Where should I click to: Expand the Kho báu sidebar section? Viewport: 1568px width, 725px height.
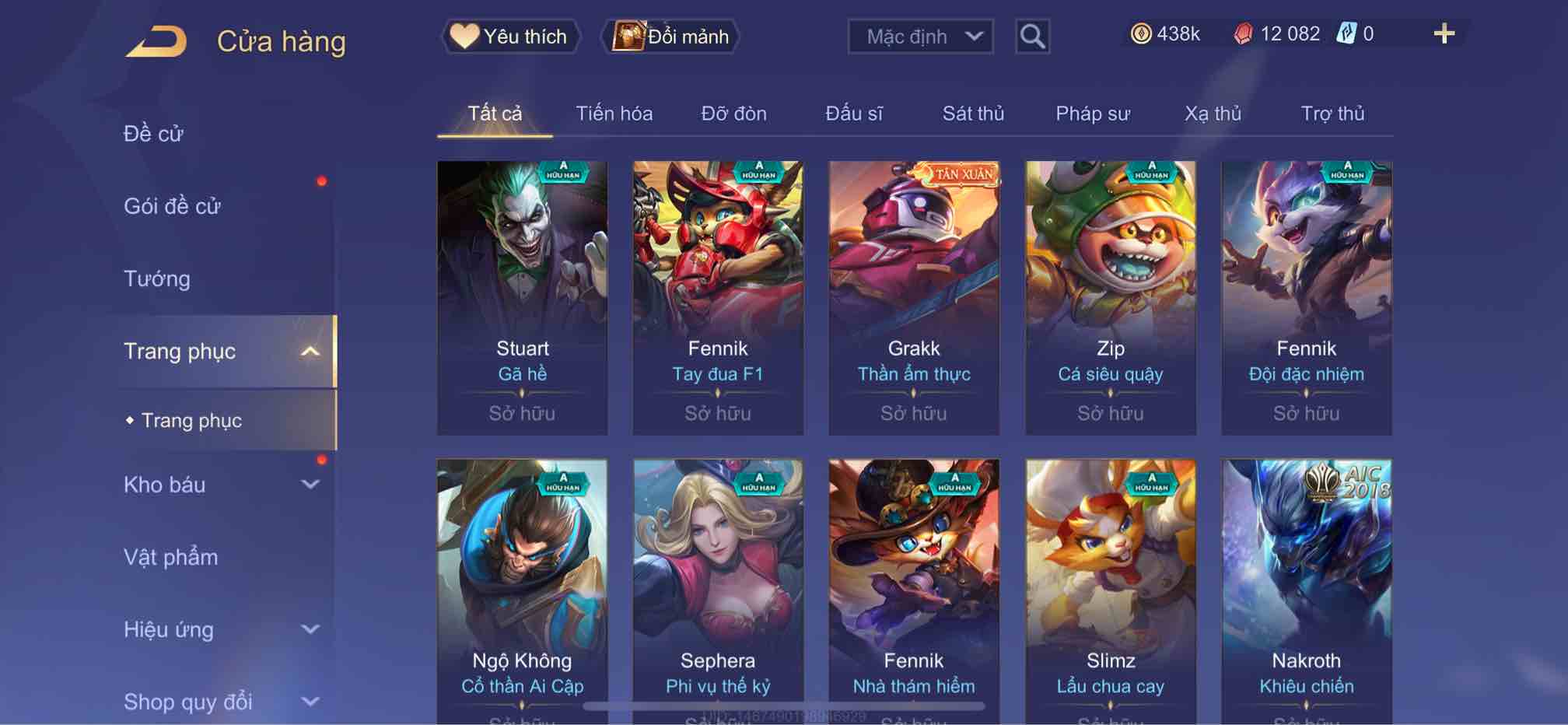coord(310,485)
